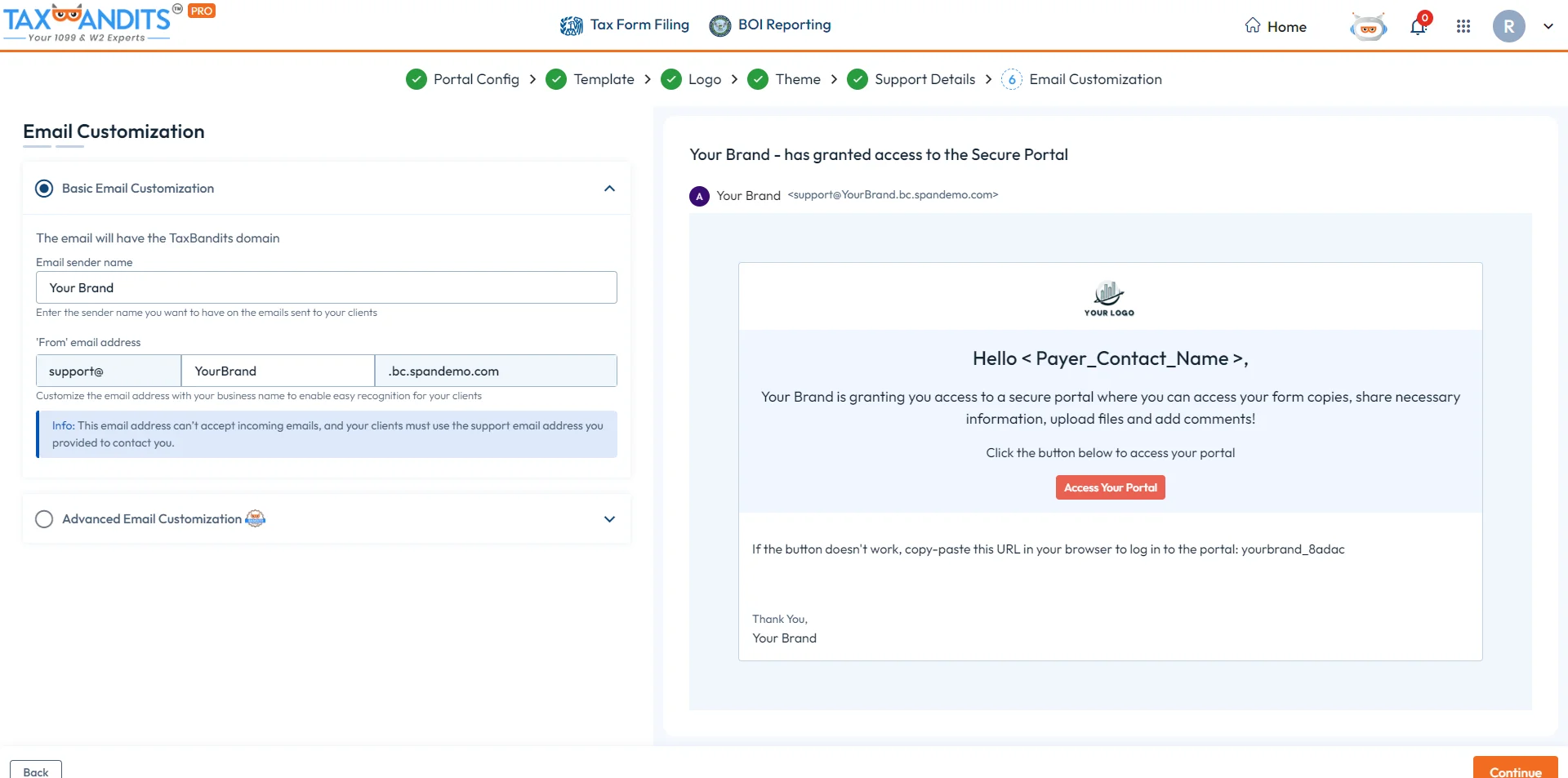
Task: Click the Info note about incoming emails
Action: (327, 434)
